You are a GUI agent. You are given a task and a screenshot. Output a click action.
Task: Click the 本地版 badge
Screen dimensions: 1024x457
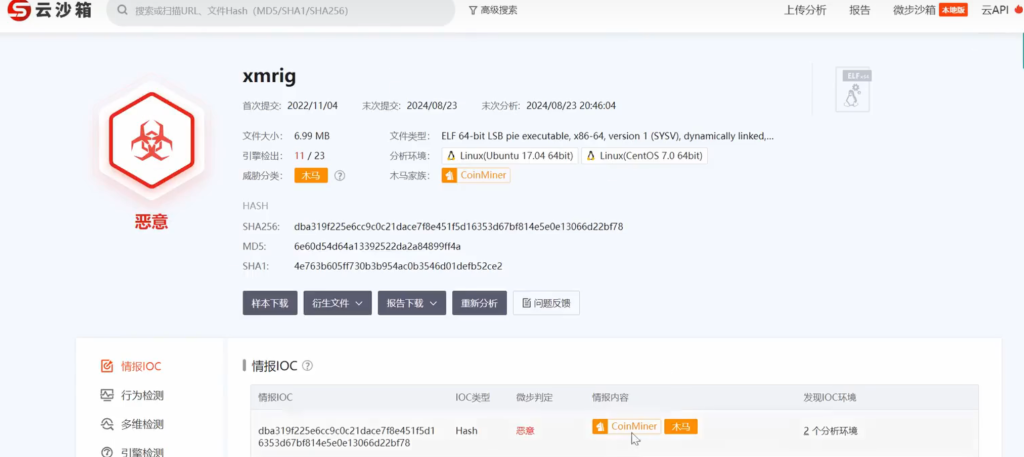[953, 10]
